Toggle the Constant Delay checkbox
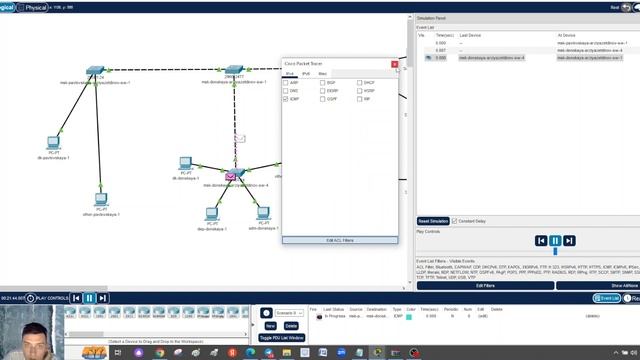This screenshot has width=640, height=360. point(454,221)
